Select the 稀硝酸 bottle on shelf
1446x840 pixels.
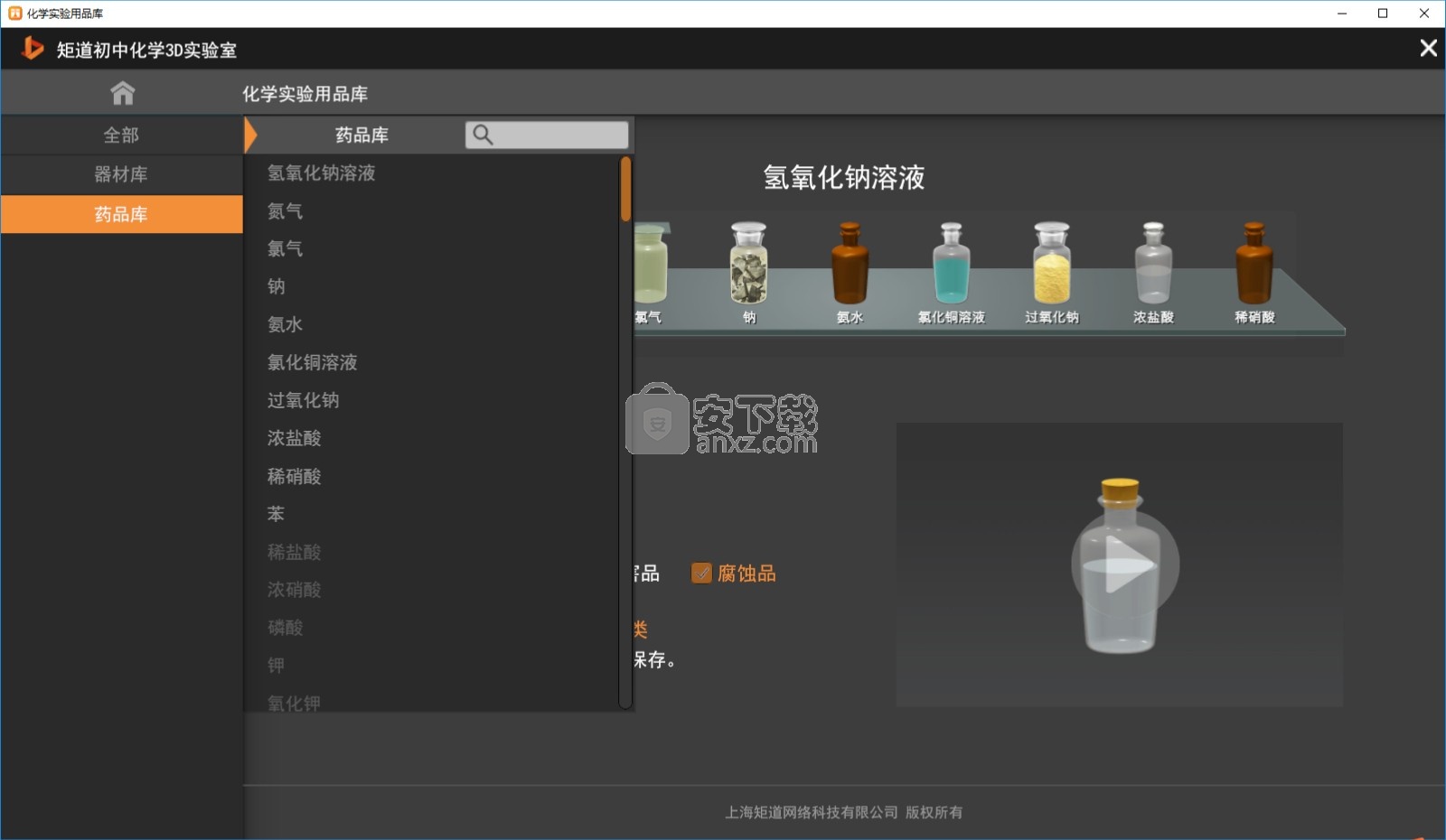tap(1254, 264)
